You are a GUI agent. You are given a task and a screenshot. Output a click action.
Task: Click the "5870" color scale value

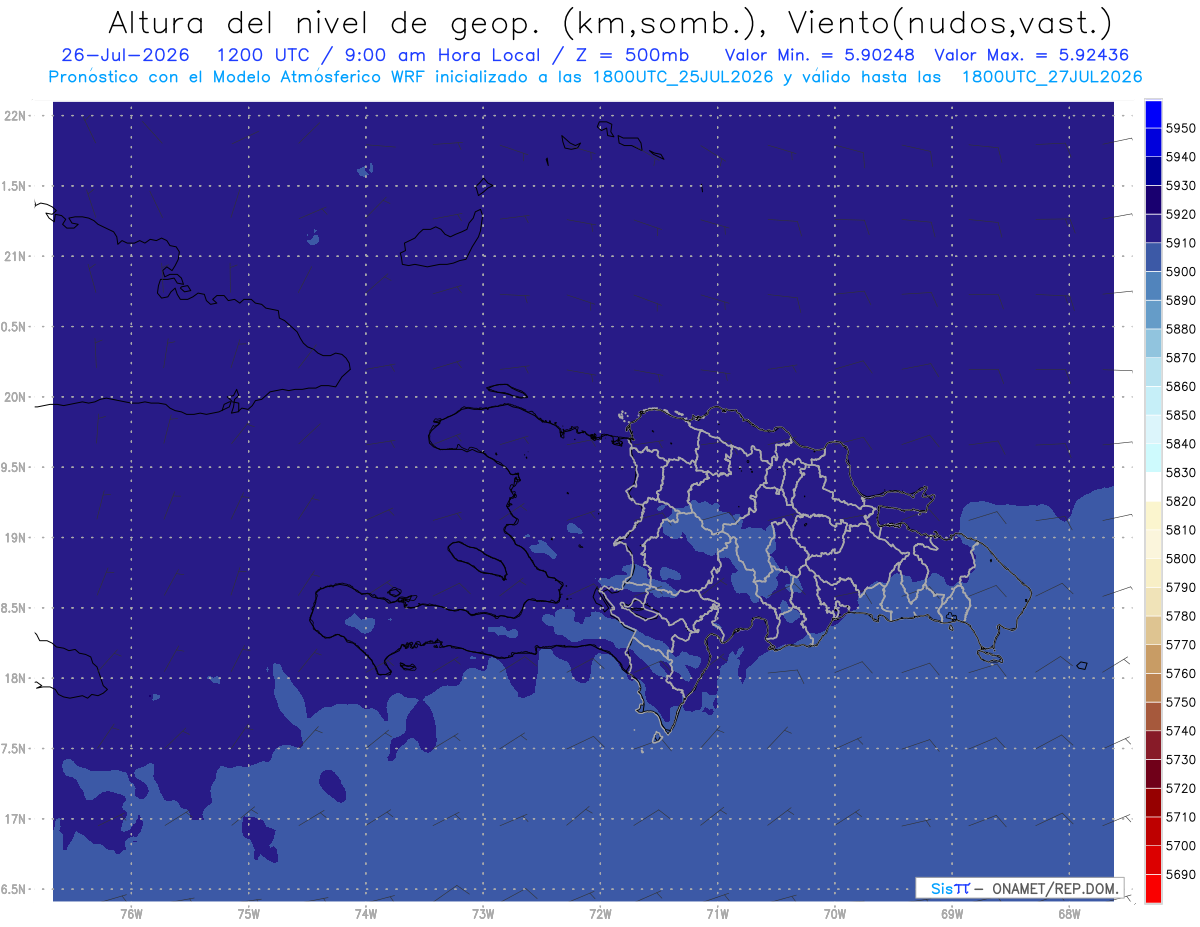(x=1181, y=358)
